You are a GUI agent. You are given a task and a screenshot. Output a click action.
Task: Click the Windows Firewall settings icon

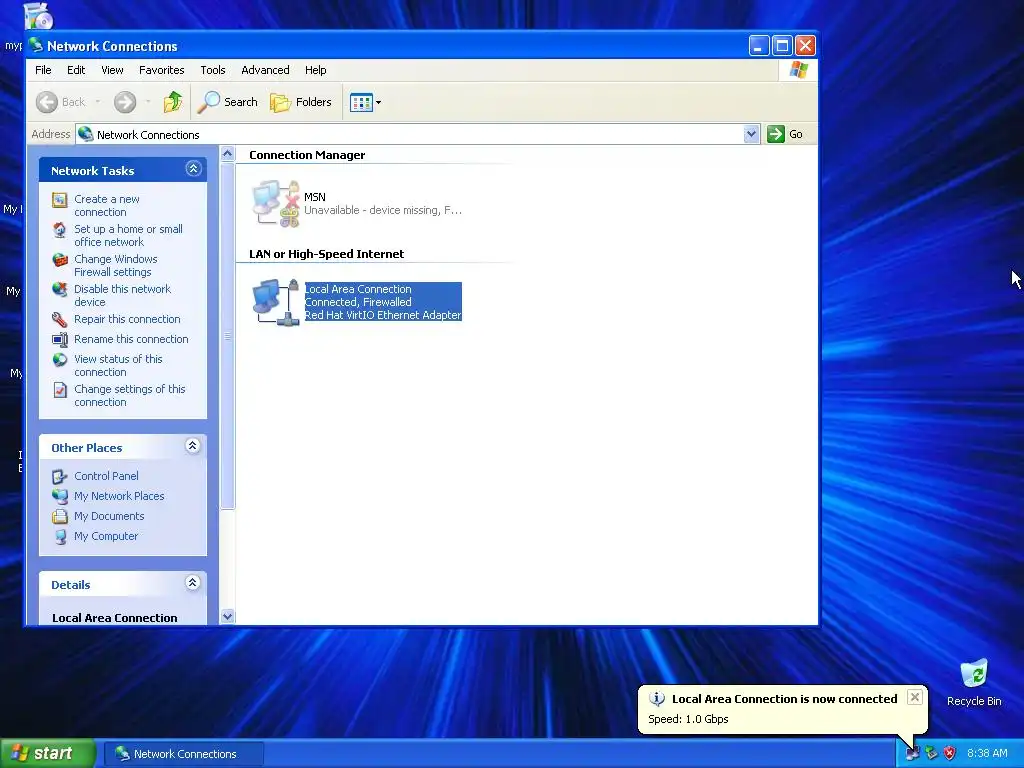pyautogui.click(x=59, y=260)
